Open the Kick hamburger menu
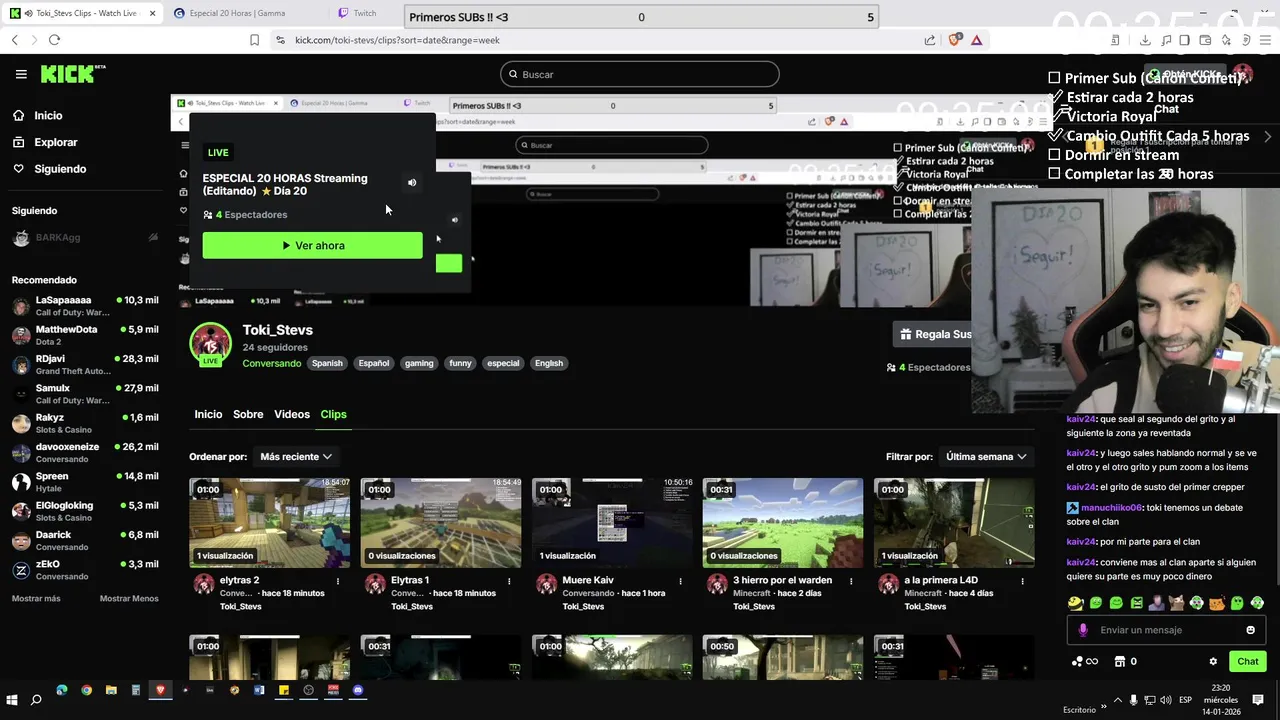The image size is (1280, 720). 21,74
